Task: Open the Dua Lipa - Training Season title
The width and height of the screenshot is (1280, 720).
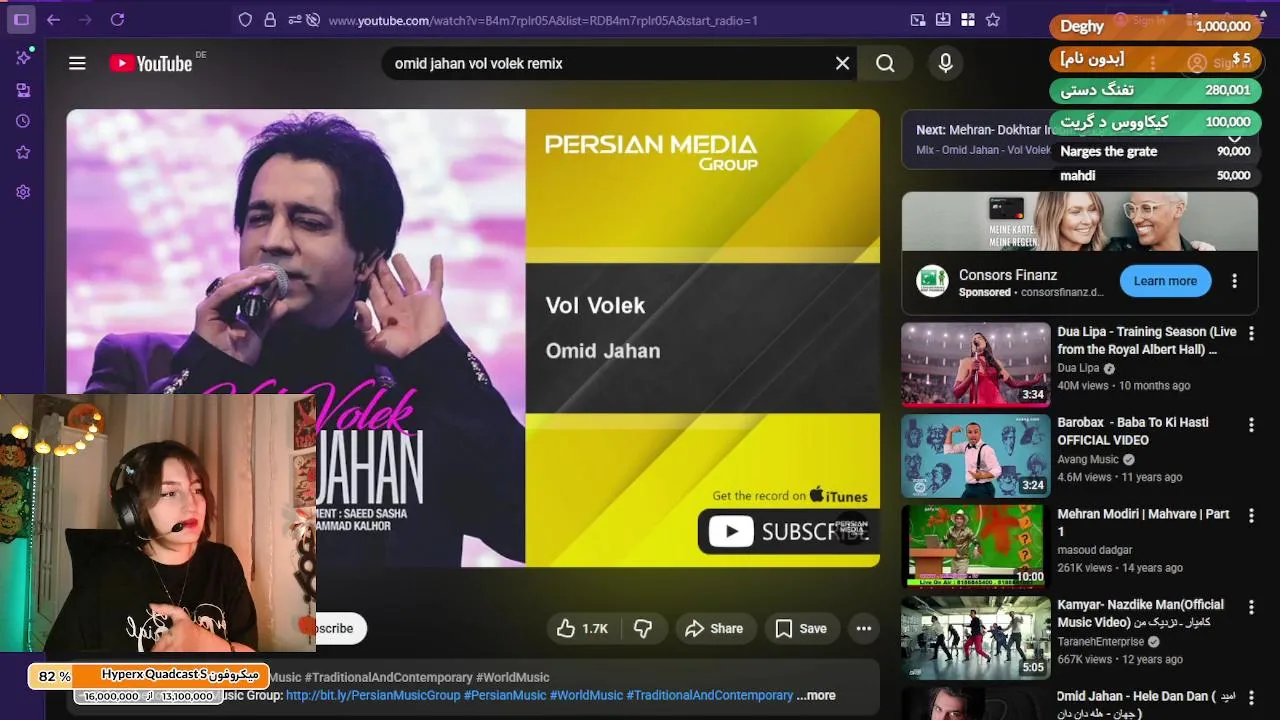Action: click(x=1147, y=340)
